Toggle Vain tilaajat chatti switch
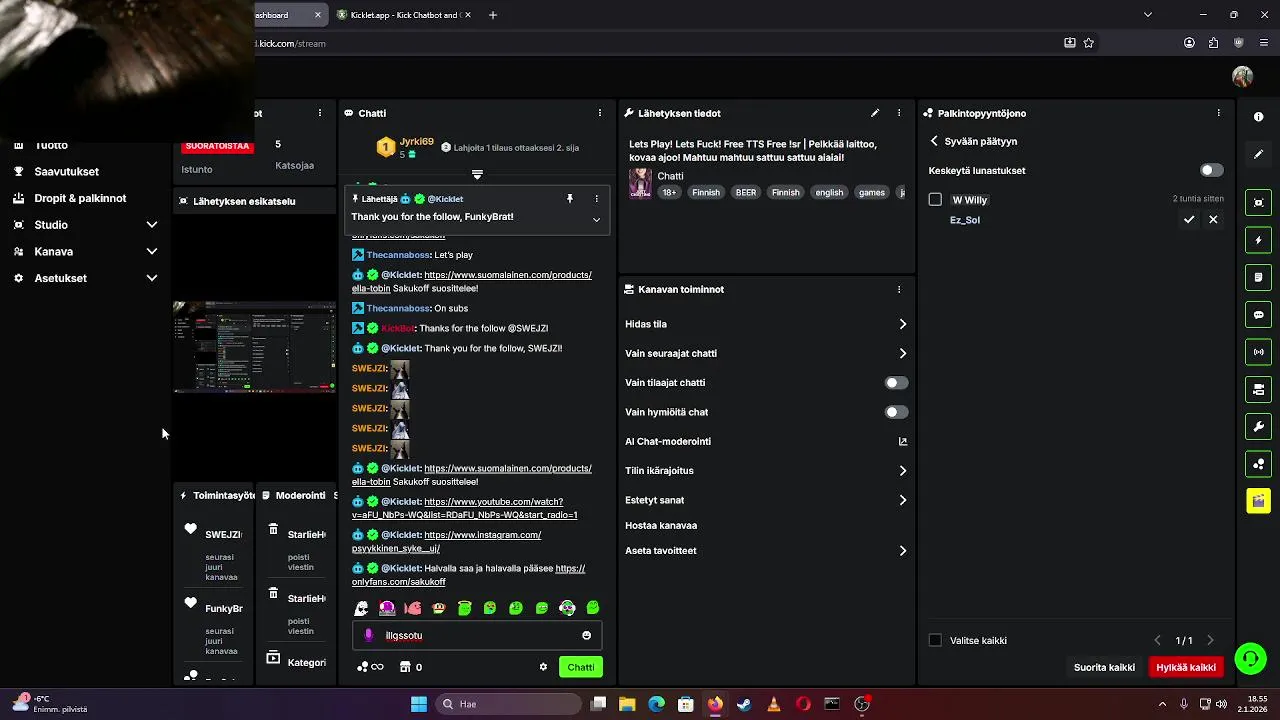The height and width of the screenshot is (720, 1280). pyautogui.click(x=896, y=383)
